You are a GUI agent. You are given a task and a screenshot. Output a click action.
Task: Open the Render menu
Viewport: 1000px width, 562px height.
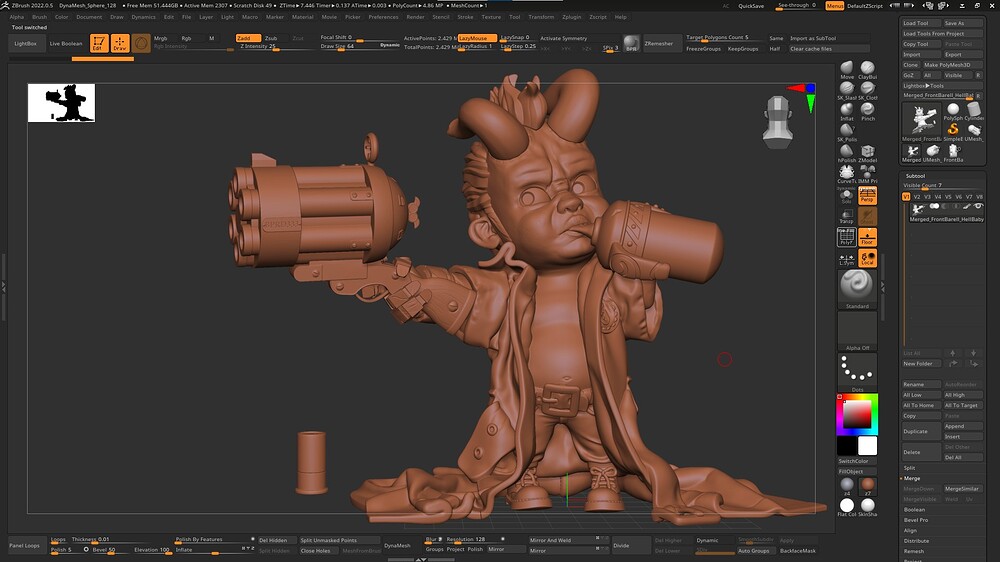(x=415, y=17)
